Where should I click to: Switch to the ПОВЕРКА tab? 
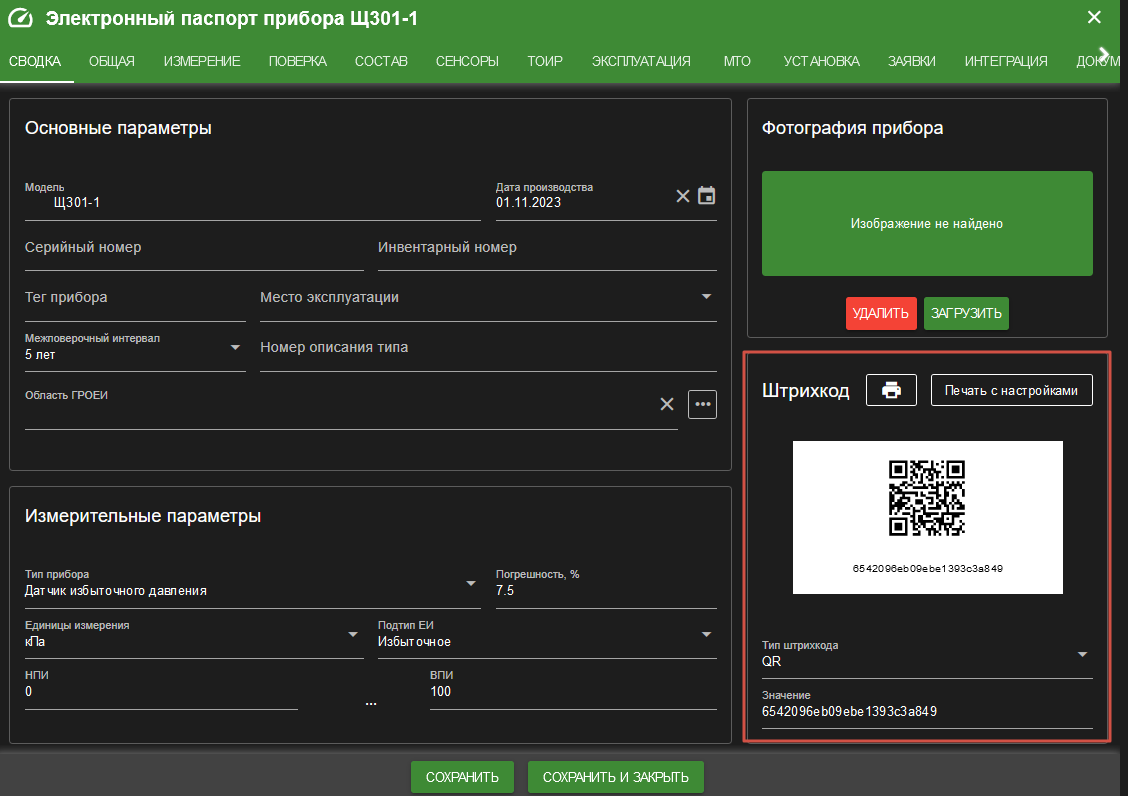297,61
